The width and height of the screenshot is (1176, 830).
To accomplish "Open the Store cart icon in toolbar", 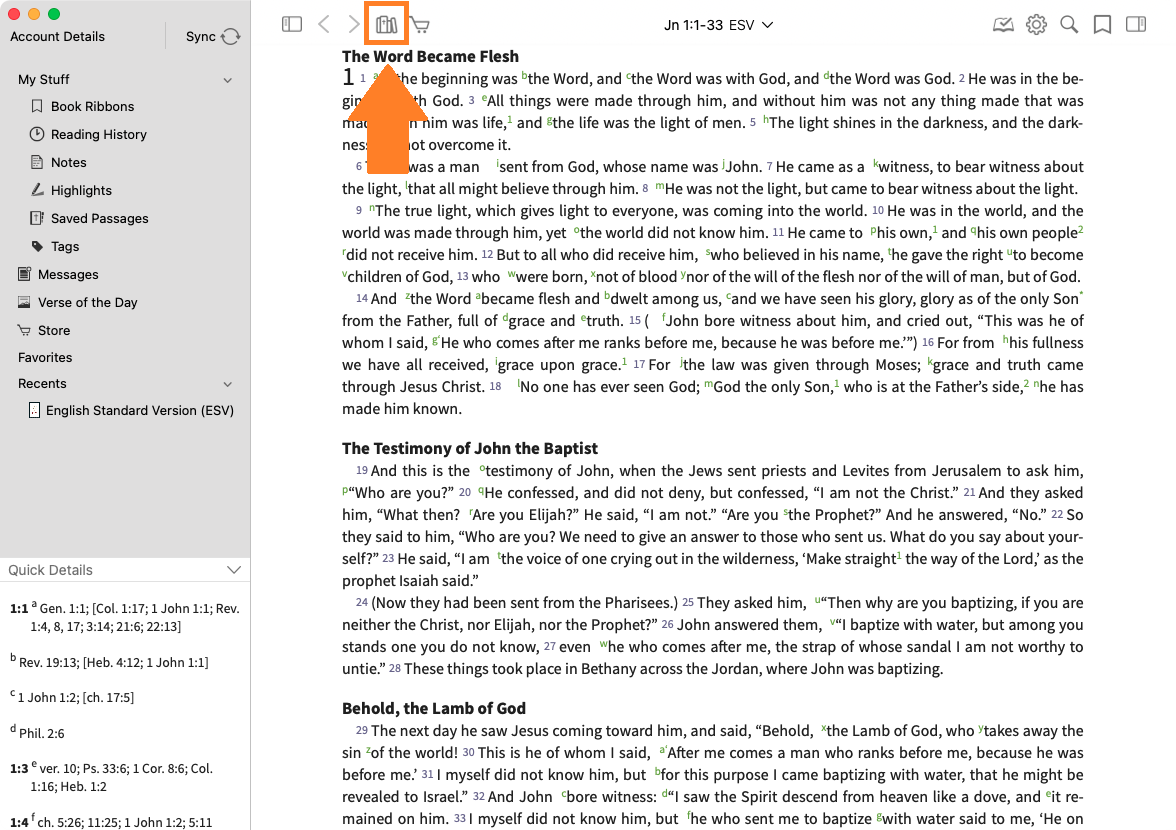I will coord(420,25).
